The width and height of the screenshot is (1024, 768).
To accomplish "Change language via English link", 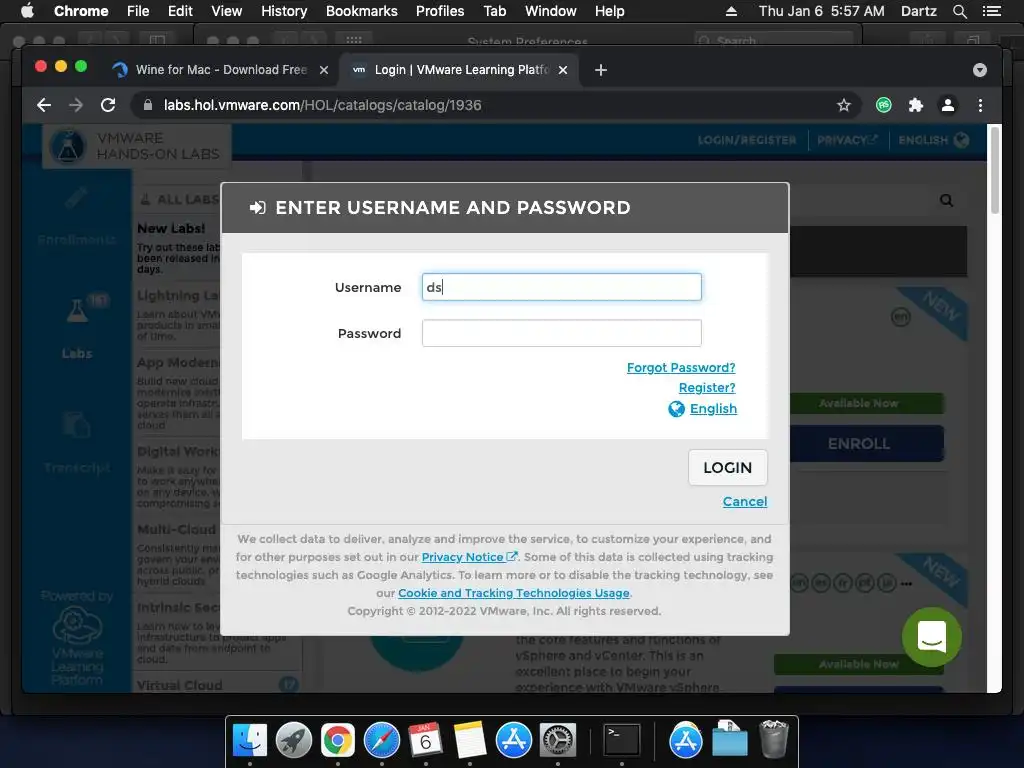I will point(713,409).
